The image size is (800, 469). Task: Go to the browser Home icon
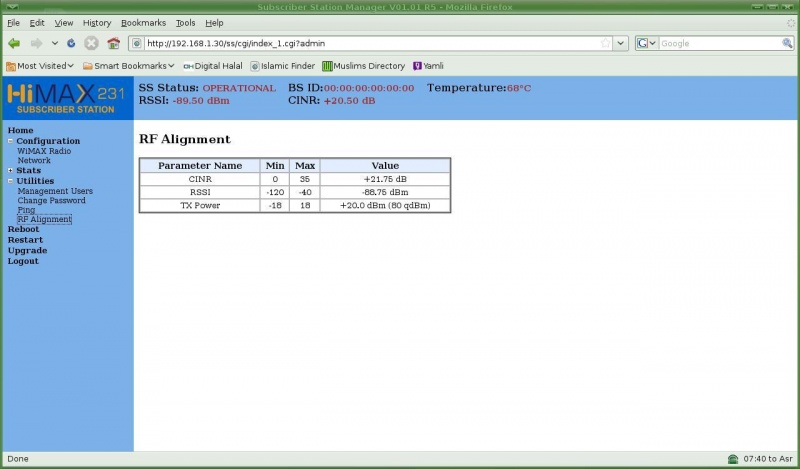click(113, 43)
